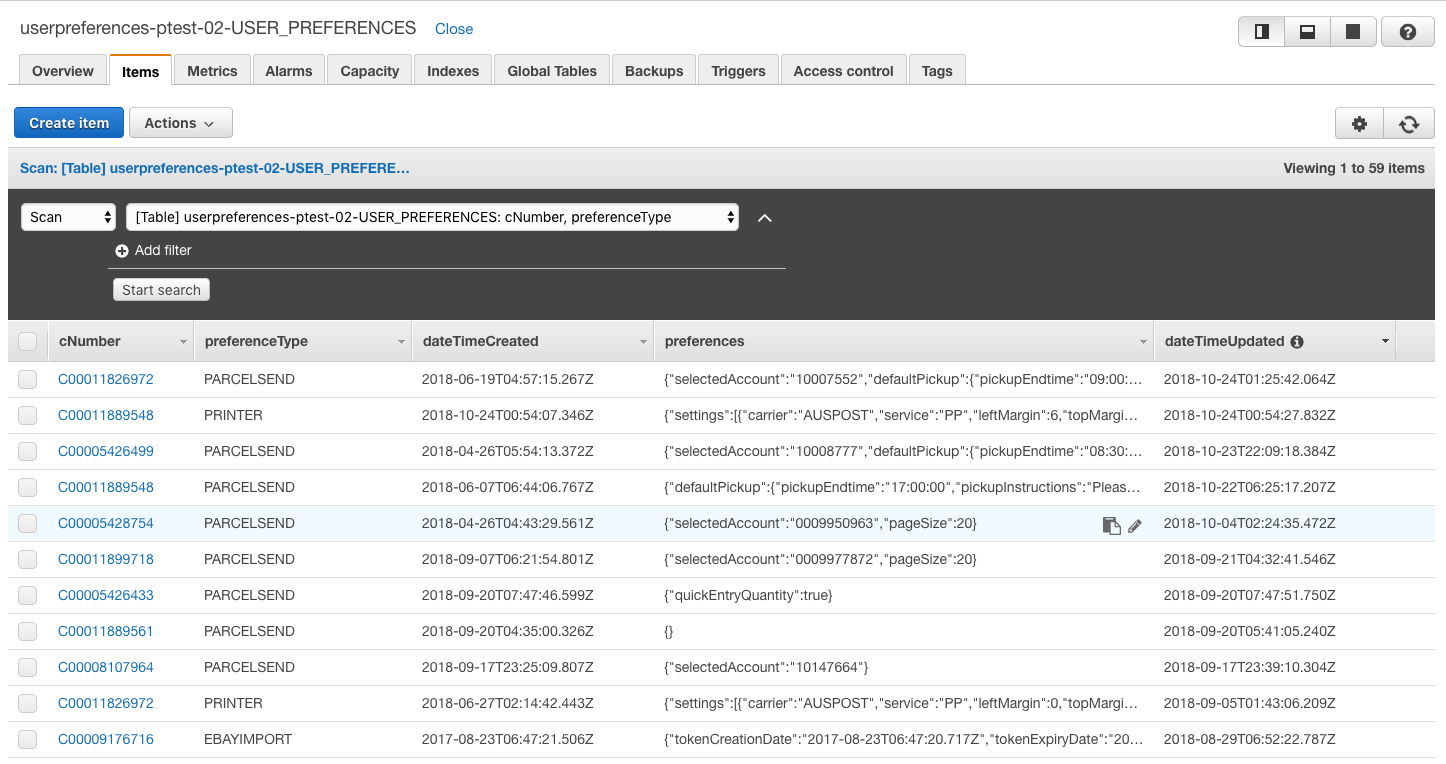Click the refresh items icon
1446x764 pixels.
[x=1409, y=124]
